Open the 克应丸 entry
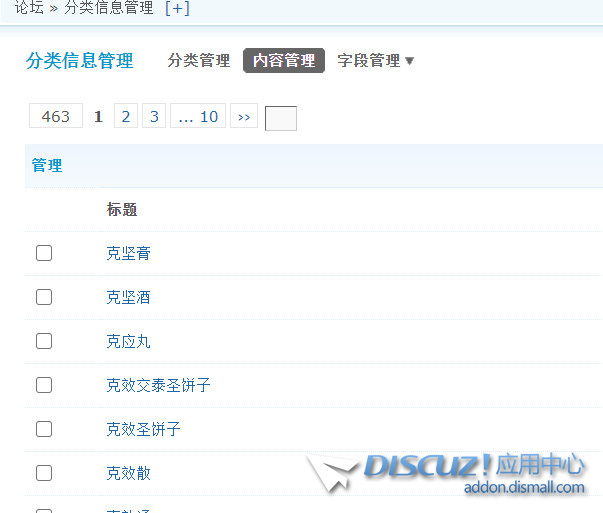The image size is (603, 513). coord(128,341)
